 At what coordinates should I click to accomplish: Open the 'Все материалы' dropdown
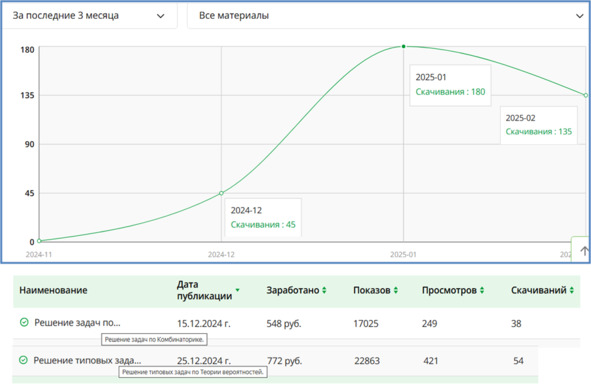coord(388,16)
